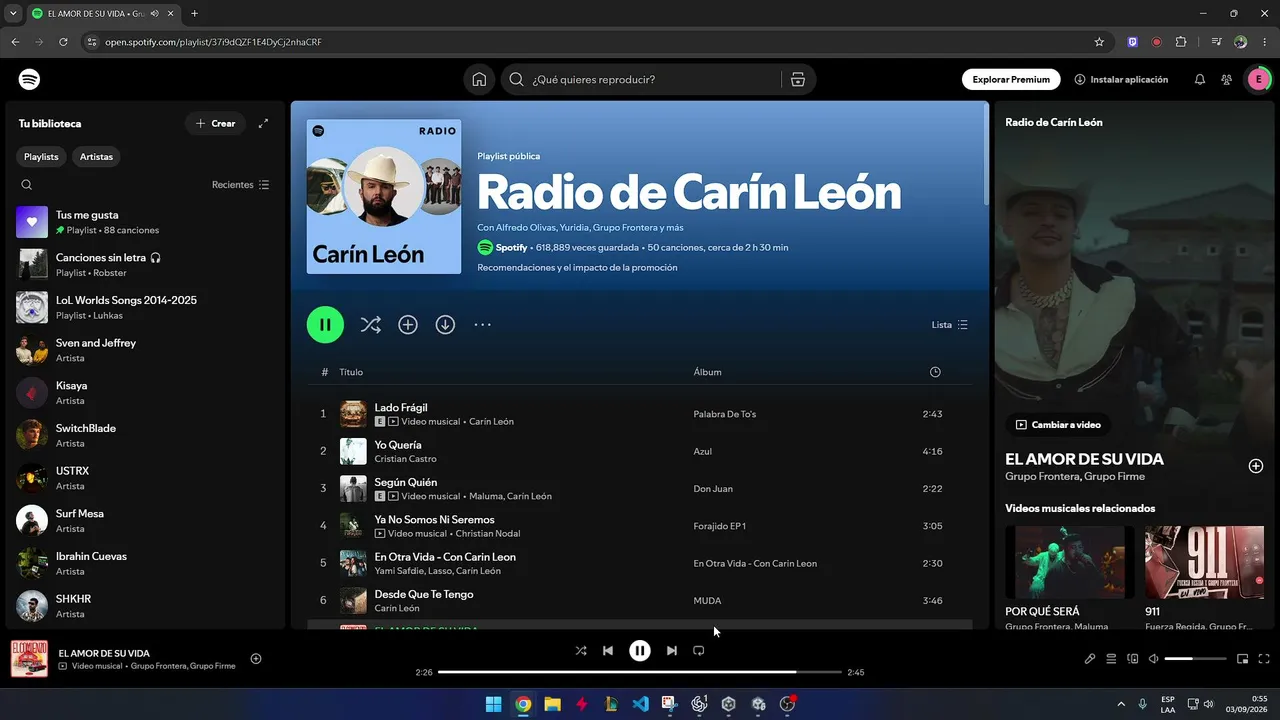The width and height of the screenshot is (1280, 720).
Task: Filter library by Artistas
Action: point(97,157)
